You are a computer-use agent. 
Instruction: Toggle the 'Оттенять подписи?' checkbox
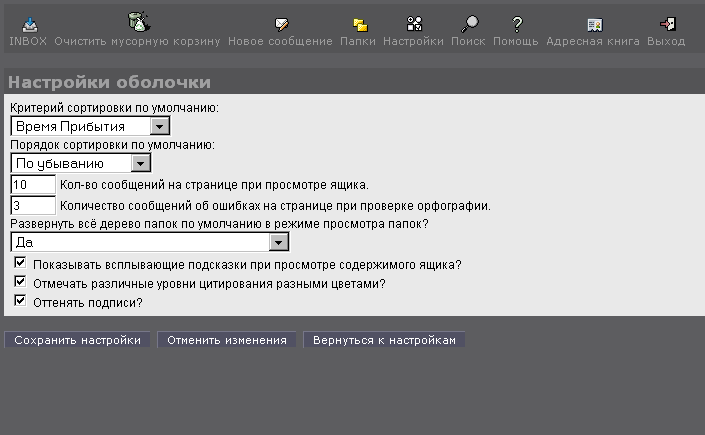click(x=20, y=300)
